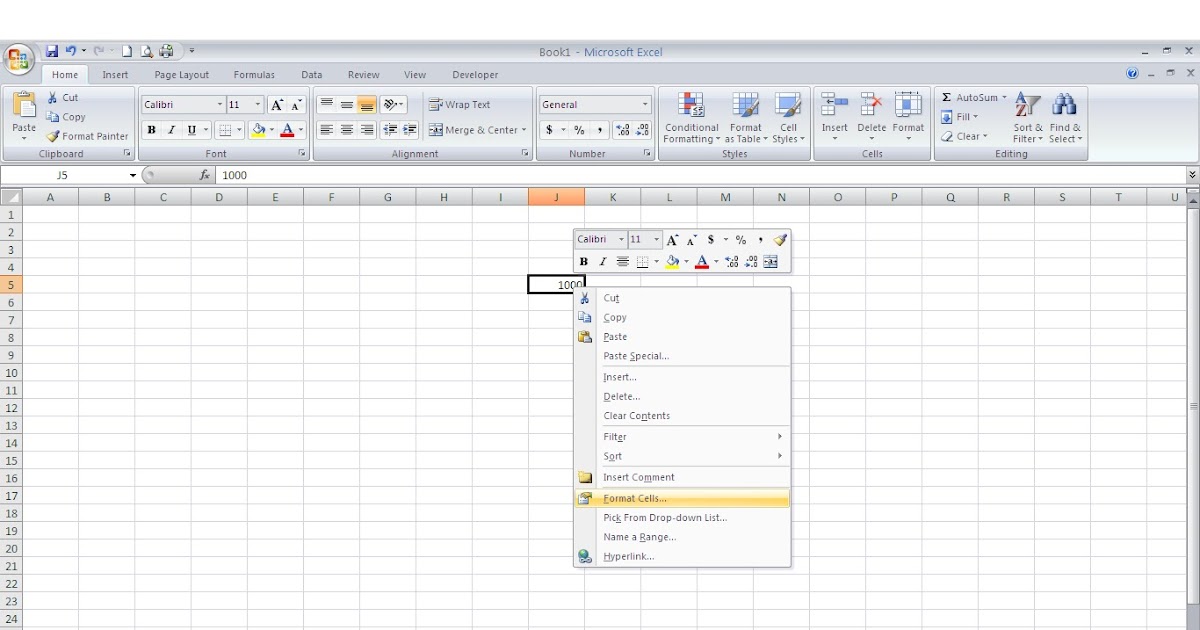1200x630 pixels.
Task: Open the Font Size dropdown in the ribbon
Action: tap(247, 104)
